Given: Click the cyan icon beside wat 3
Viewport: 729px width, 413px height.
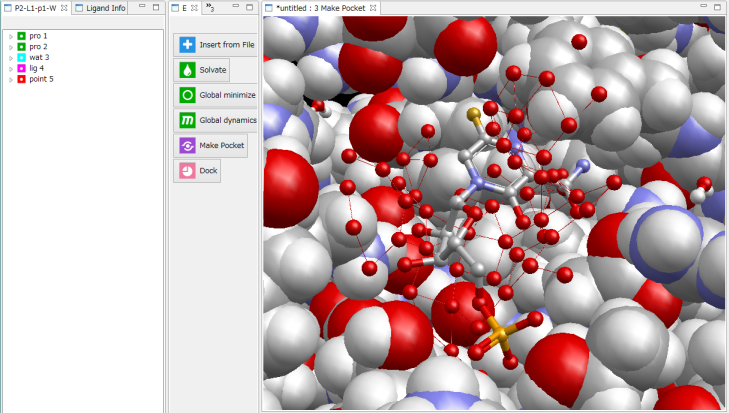Looking at the screenshot, I should click(x=21, y=57).
